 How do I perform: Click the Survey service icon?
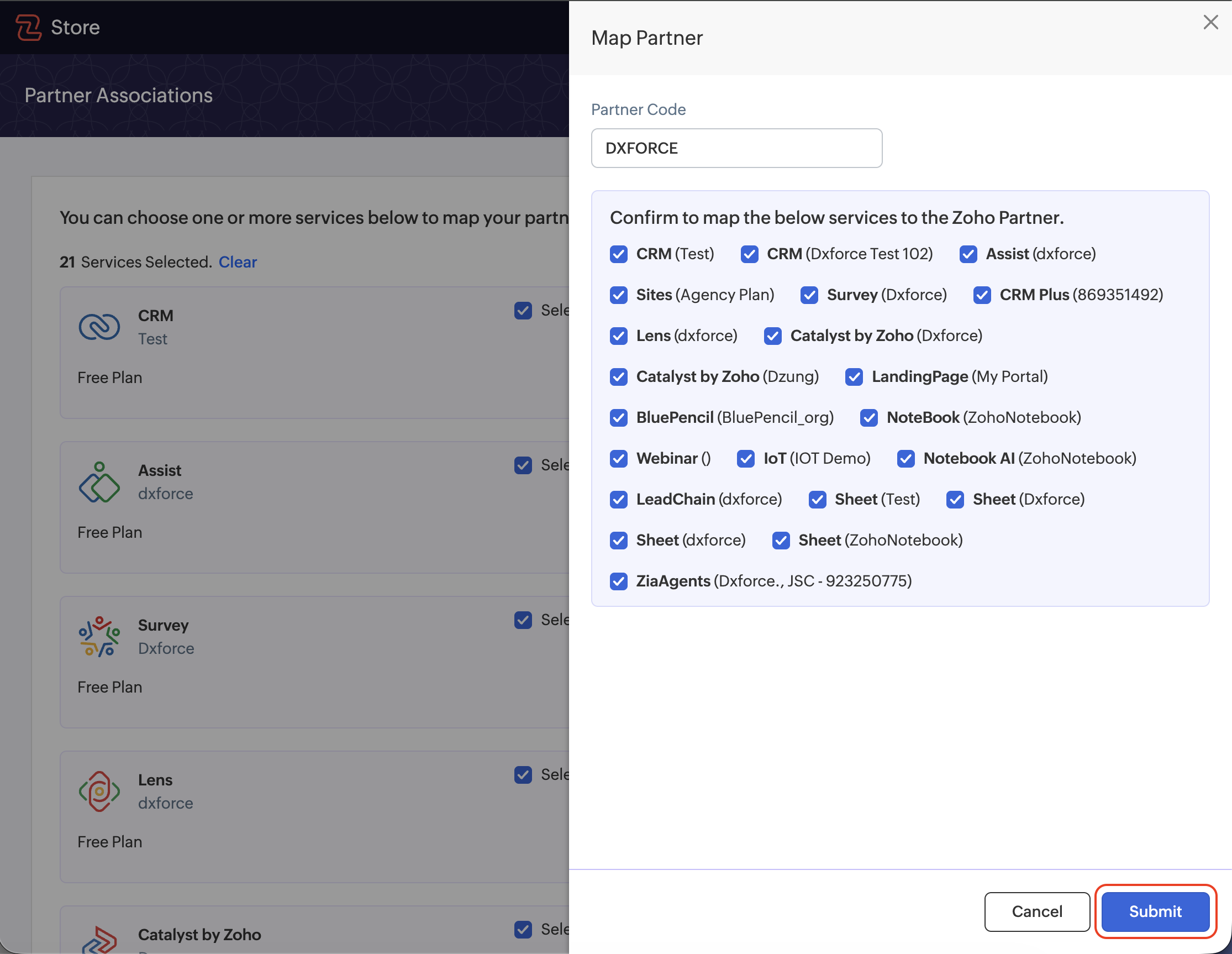pyautogui.click(x=99, y=636)
